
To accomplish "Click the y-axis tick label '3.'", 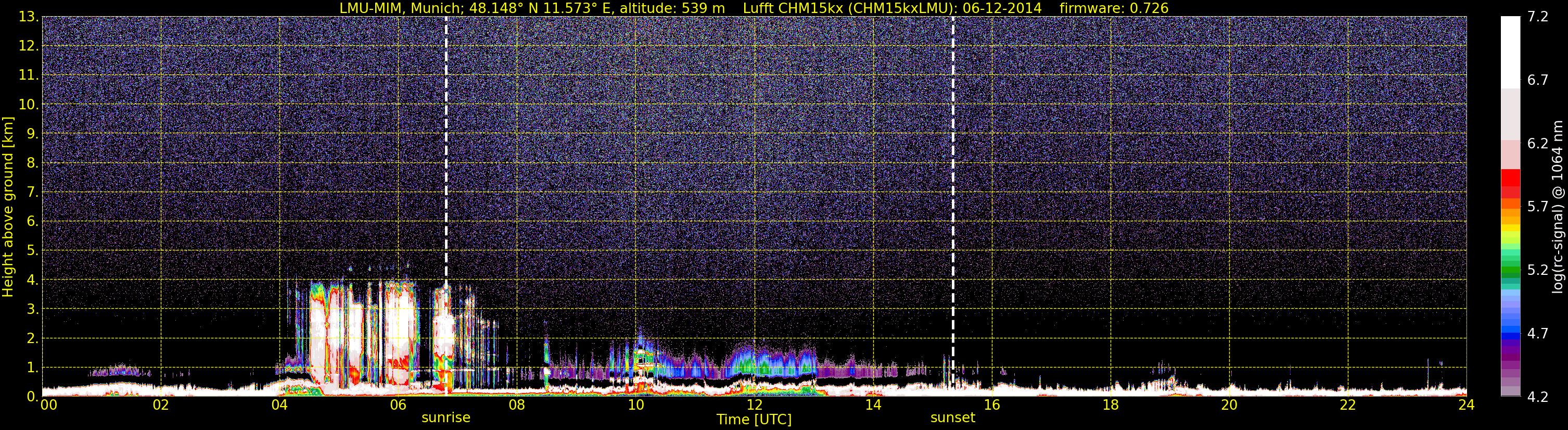I will coord(32,309).
